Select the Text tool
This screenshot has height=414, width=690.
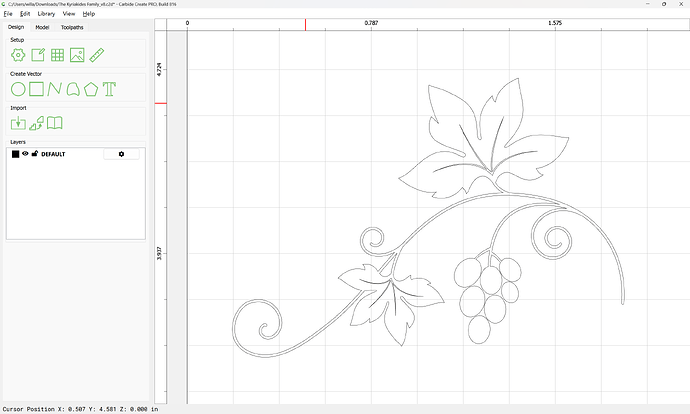click(x=110, y=89)
